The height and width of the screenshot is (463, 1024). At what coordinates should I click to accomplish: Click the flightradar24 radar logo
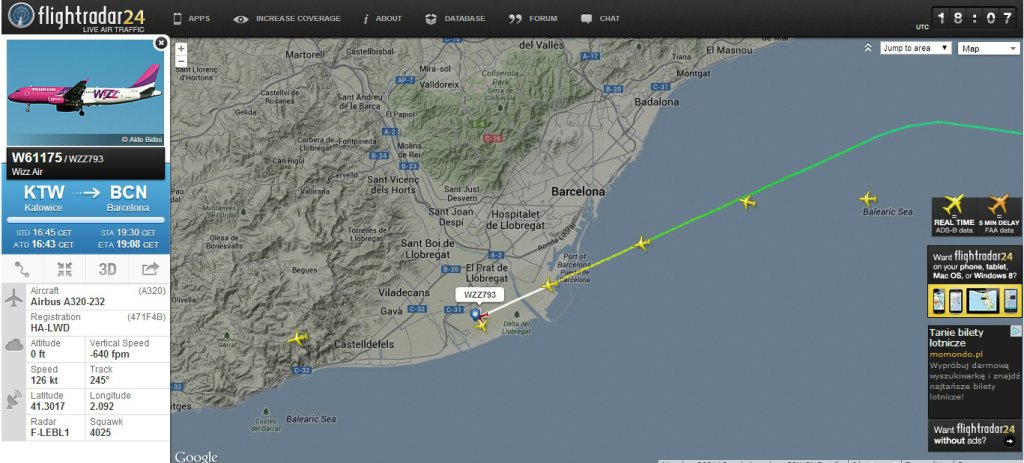pos(21,16)
